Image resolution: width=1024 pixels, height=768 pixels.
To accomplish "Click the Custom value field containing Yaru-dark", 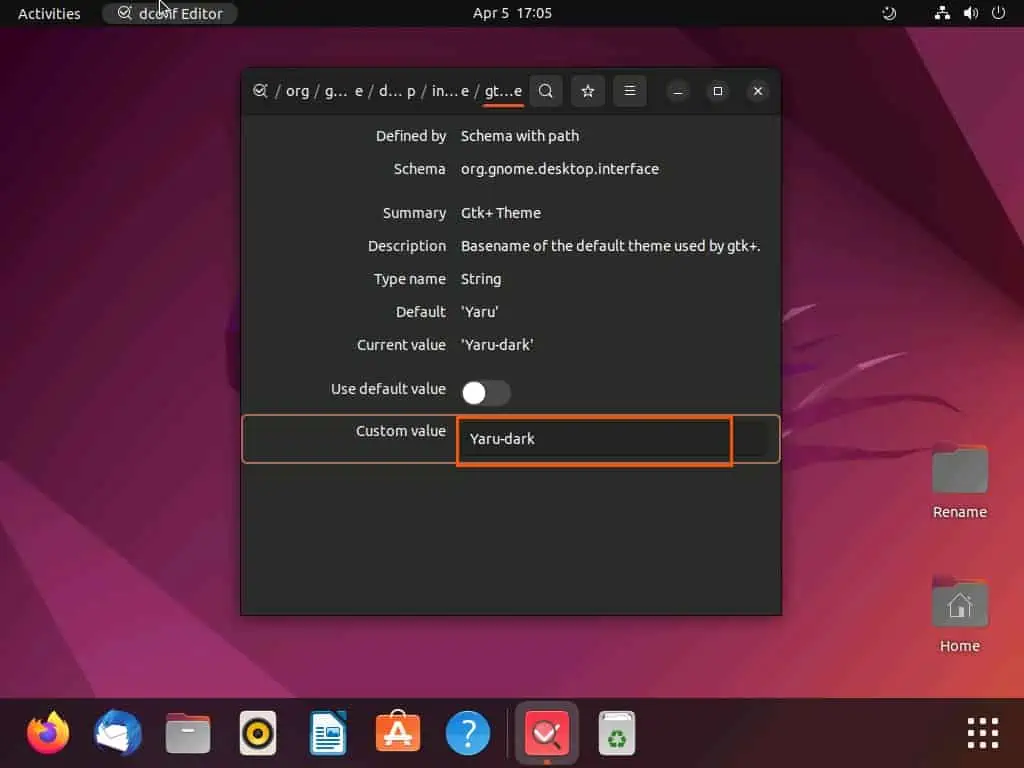I will coord(594,439).
